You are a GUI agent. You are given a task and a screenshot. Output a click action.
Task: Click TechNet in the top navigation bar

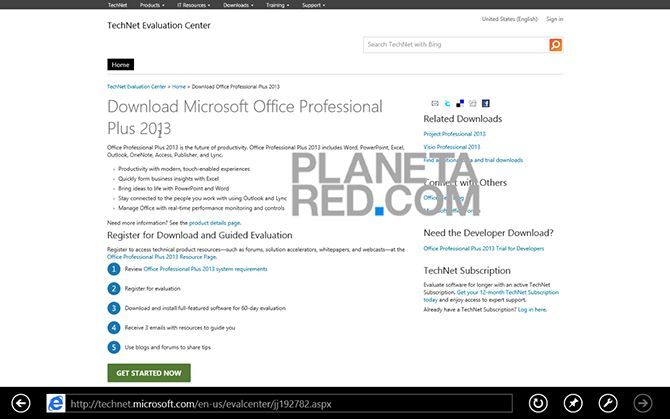tap(117, 5)
